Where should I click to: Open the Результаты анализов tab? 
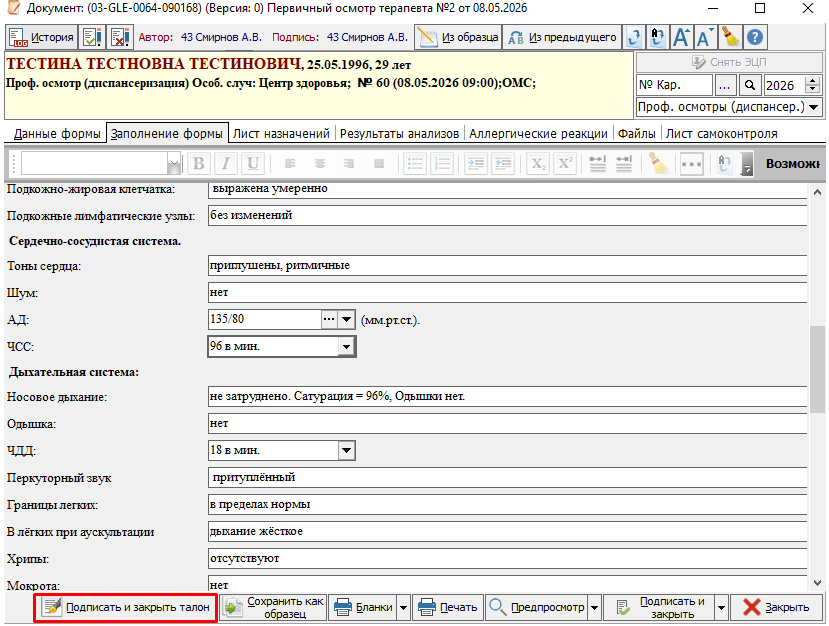(399, 134)
